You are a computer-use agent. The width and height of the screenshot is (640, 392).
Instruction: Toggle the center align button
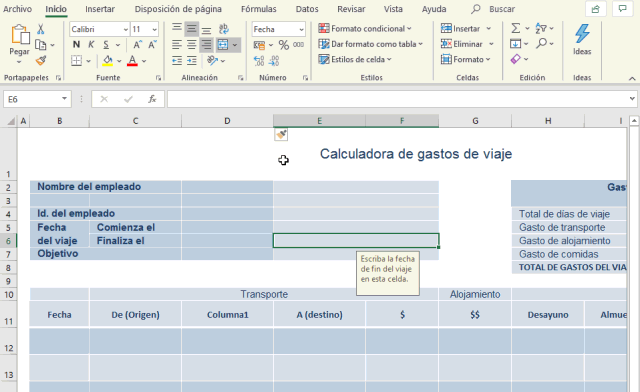point(191,45)
